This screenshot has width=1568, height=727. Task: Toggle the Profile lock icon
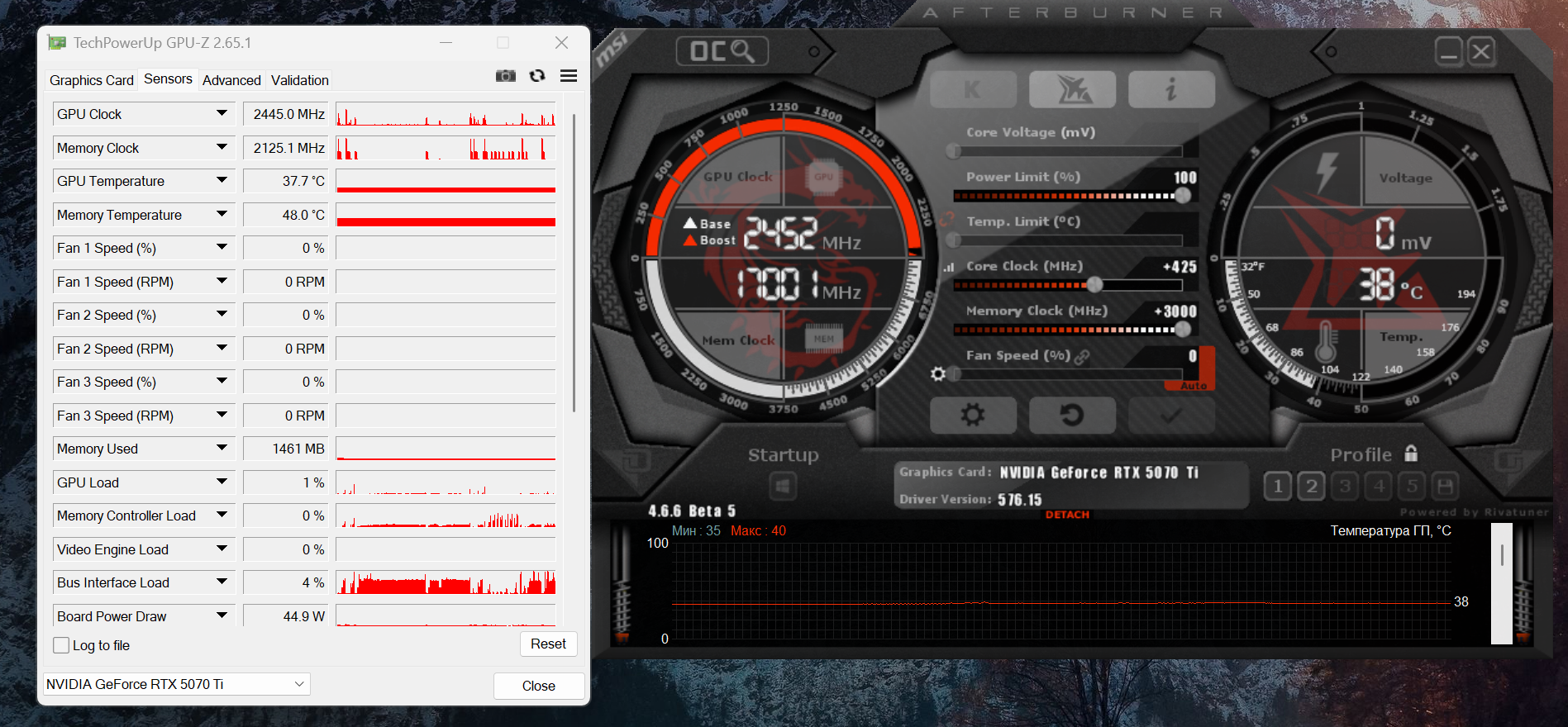pos(1411,454)
